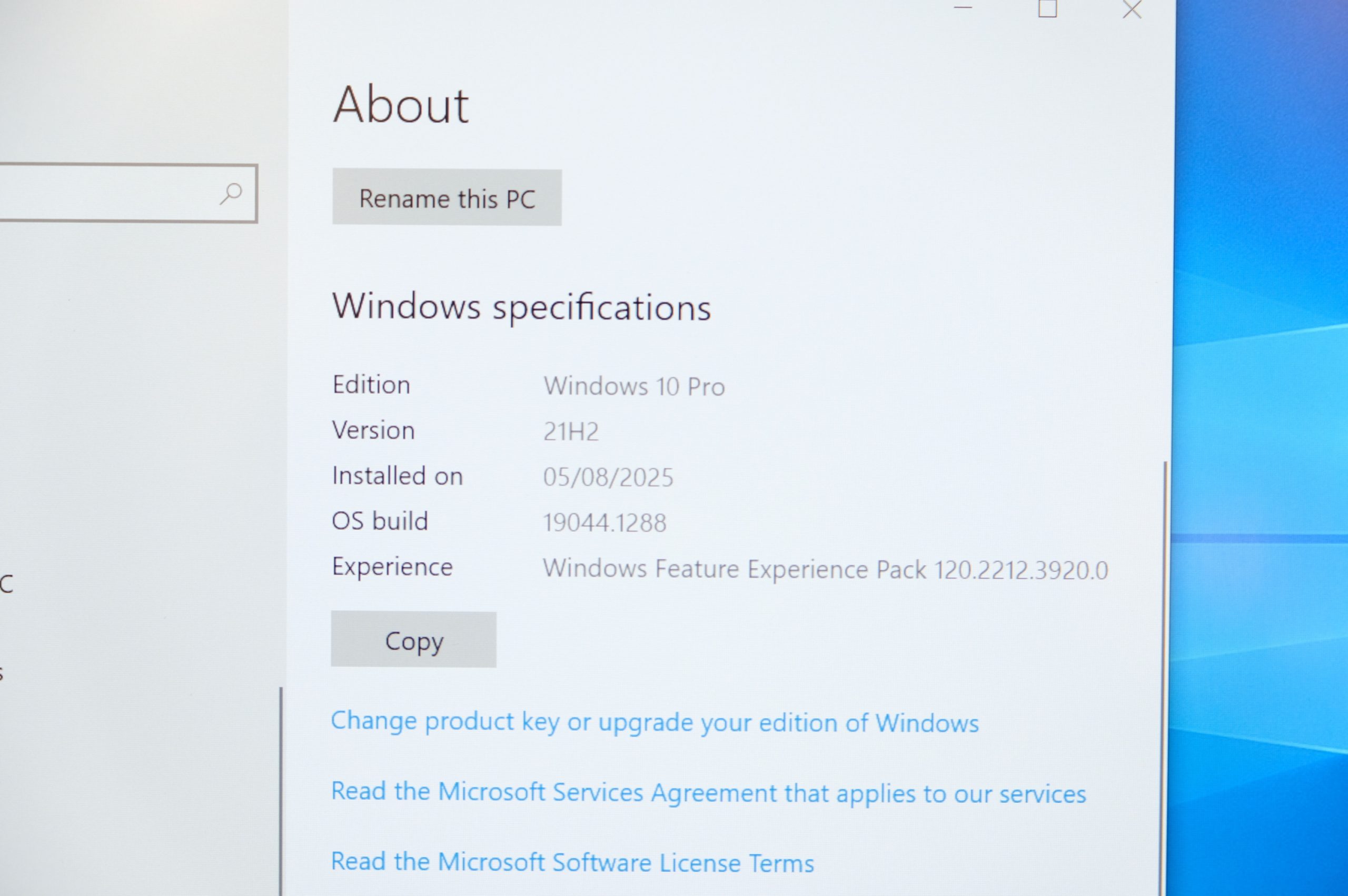The height and width of the screenshot is (896, 1348).
Task: Close the Settings window
Action: (1132, 9)
